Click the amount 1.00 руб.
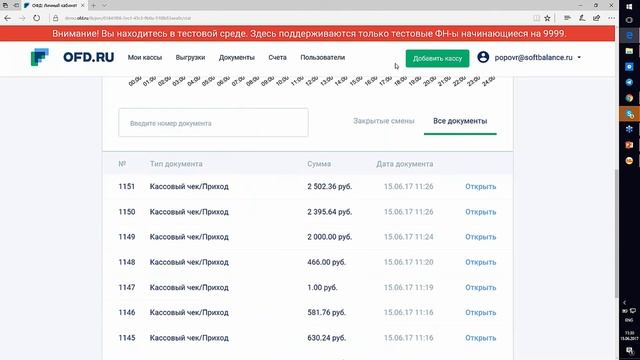Image resolution: width=640 pixels, height=360 pixels. (x=322, y=287)
